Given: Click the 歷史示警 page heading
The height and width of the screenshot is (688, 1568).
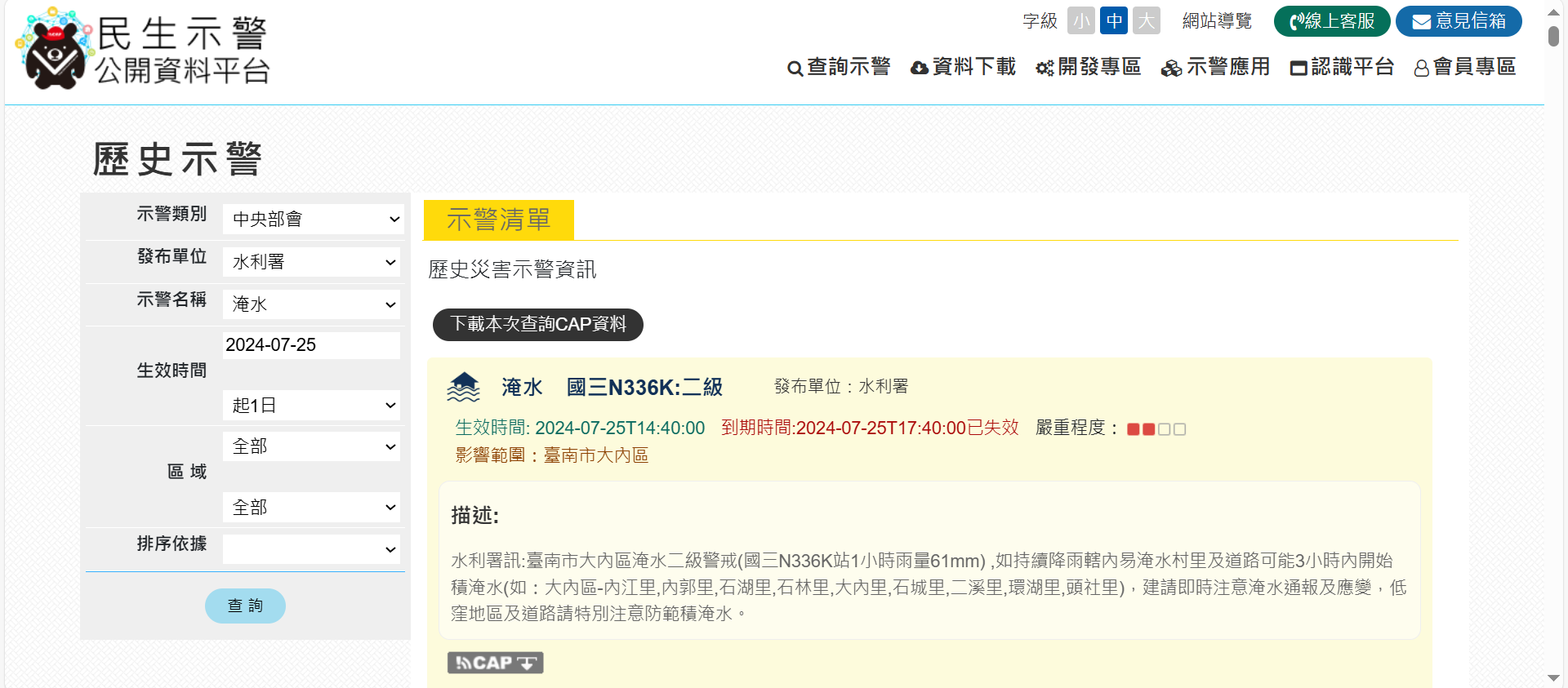Looking at the screenshot, I should click(177, 159).
